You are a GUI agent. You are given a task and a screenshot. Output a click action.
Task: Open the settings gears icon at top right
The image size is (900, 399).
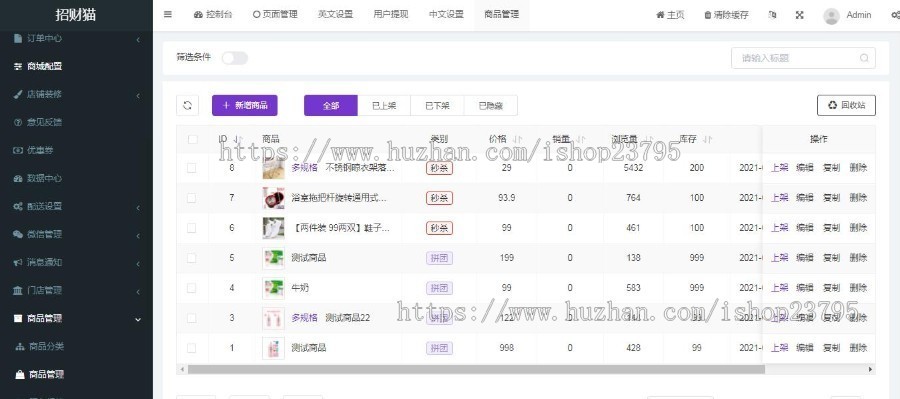click(895, 15)
